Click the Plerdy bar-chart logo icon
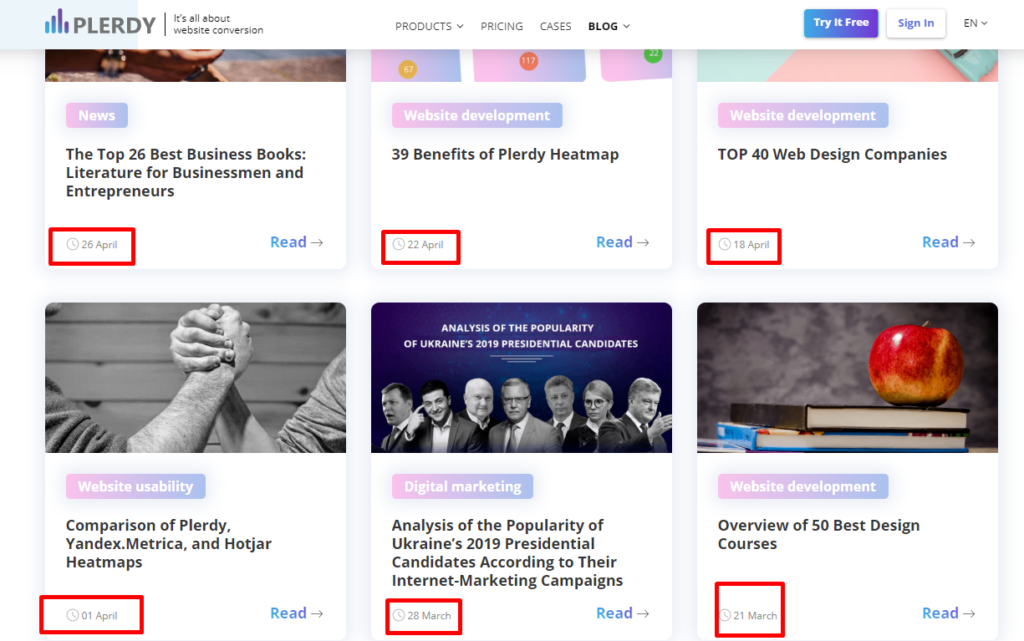 (57, 19)
